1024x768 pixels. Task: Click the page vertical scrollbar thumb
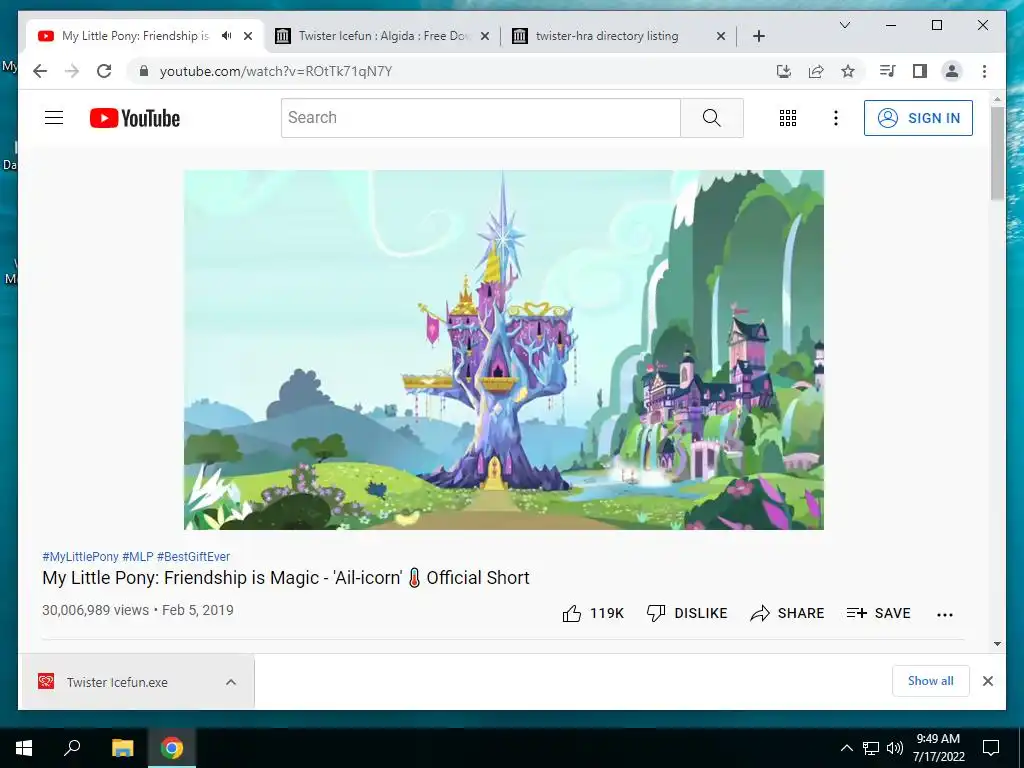[997, 153]
